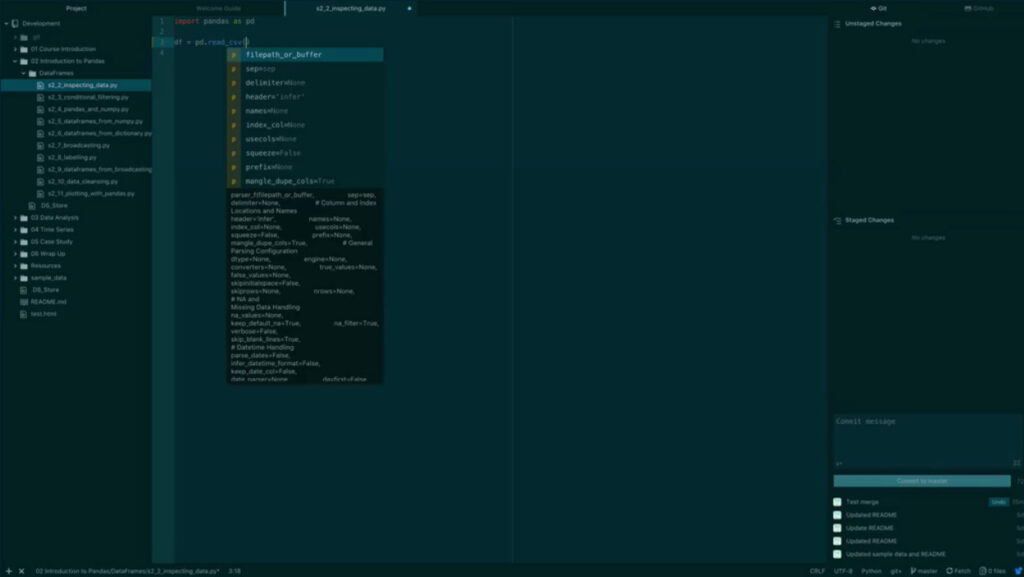Click the X icon in bottom-left status bar
Screen dimensions: 1024x577
(x=21, y=571)
